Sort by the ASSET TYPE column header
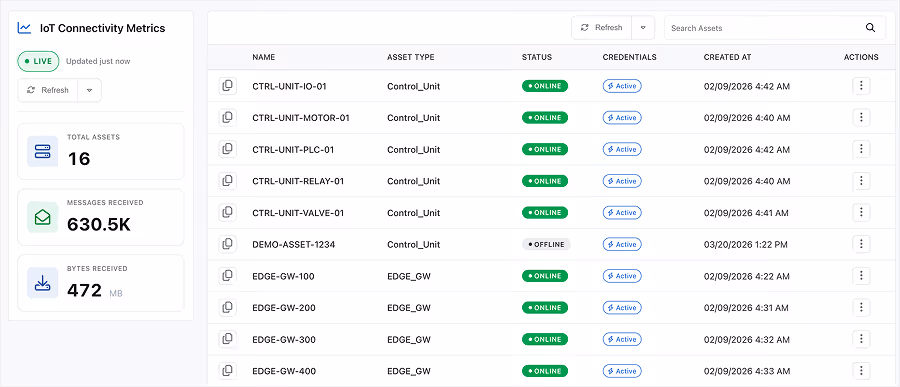 coord(410,57)
